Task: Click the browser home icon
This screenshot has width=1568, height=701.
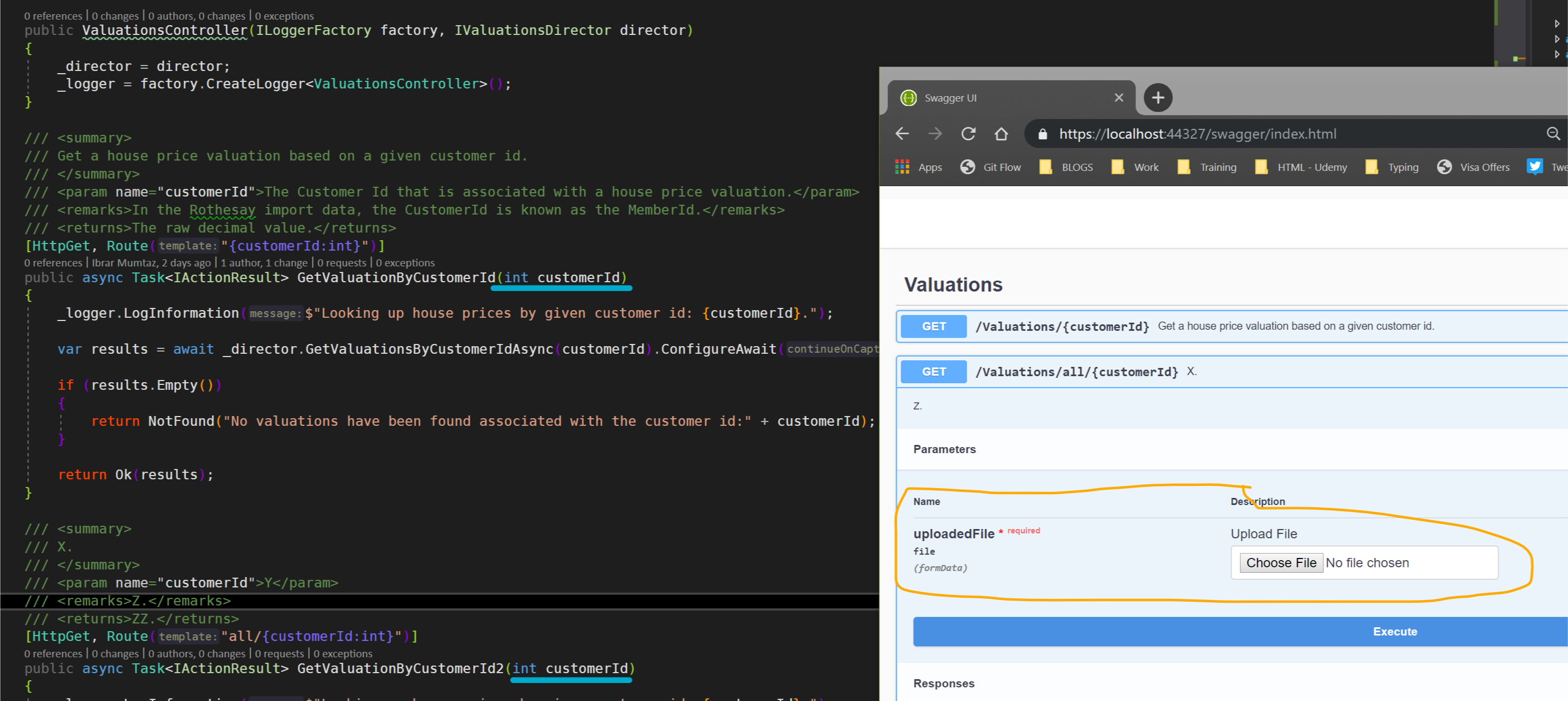Action: pyautogui.click(x=1001, y=134)
